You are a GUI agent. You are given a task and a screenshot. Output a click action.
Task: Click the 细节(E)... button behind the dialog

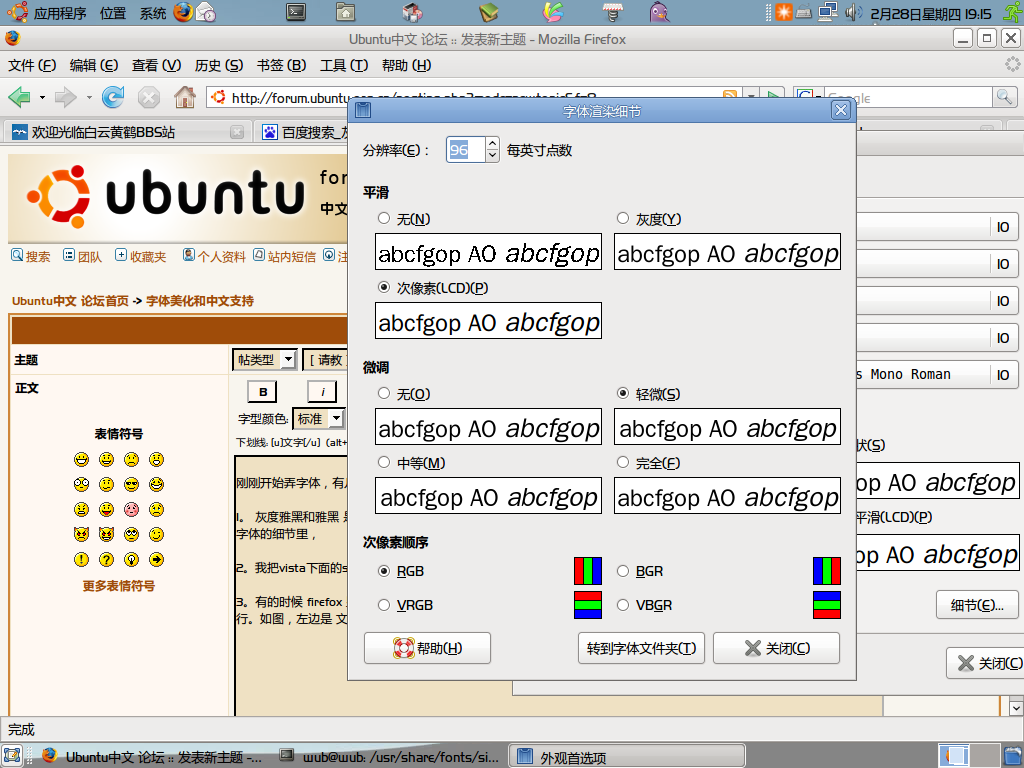977,605
